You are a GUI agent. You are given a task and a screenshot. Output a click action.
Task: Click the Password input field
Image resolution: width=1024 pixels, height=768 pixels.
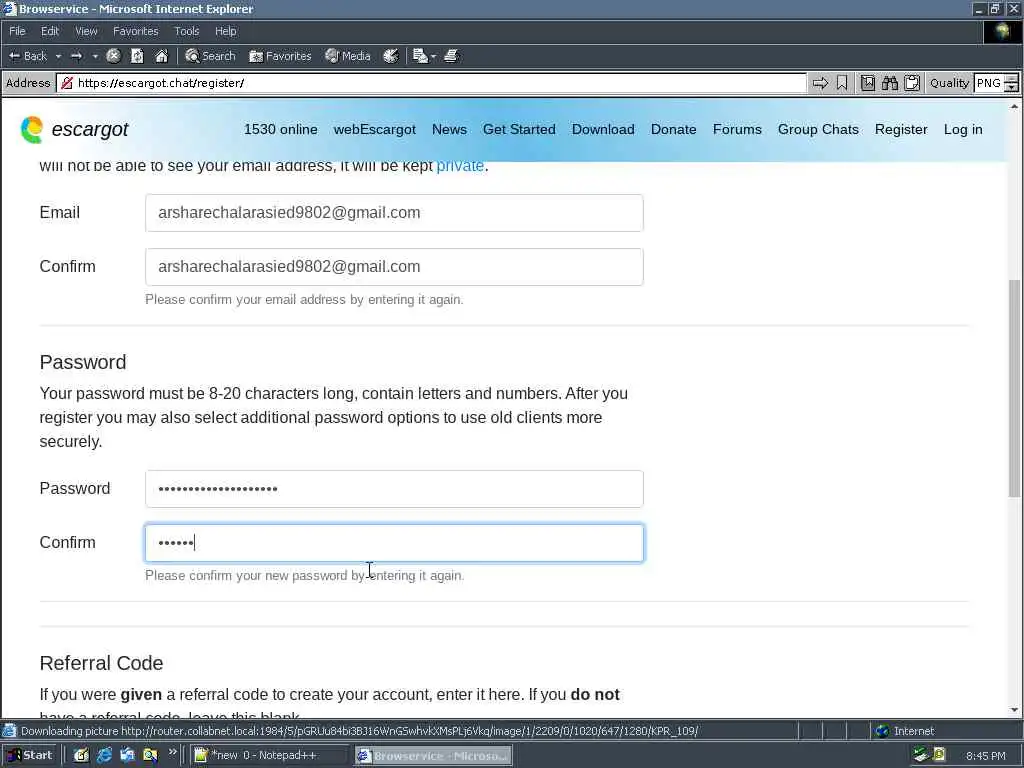tap(394, 488)
